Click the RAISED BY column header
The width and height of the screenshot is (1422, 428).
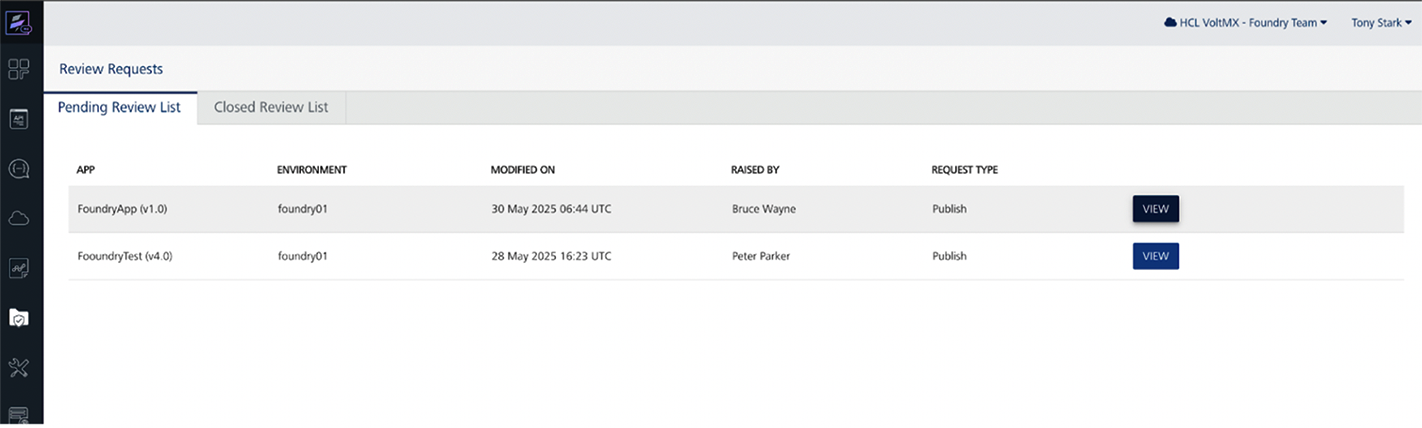tap(755, 170)
